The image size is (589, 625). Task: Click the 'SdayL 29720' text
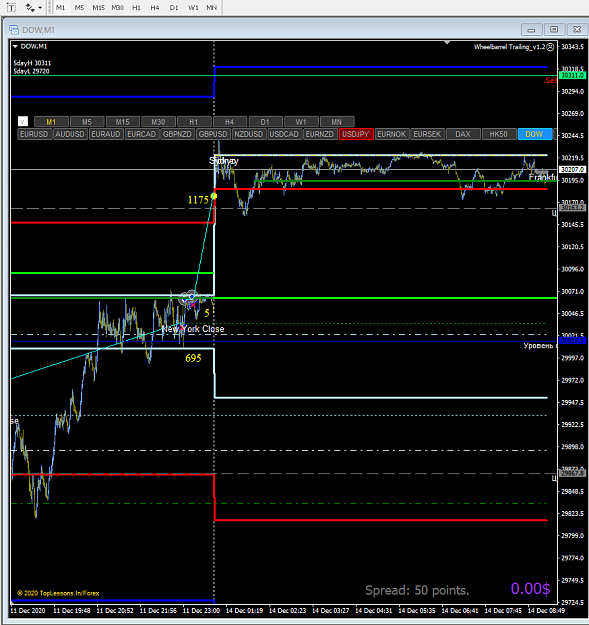click(31, 71)
